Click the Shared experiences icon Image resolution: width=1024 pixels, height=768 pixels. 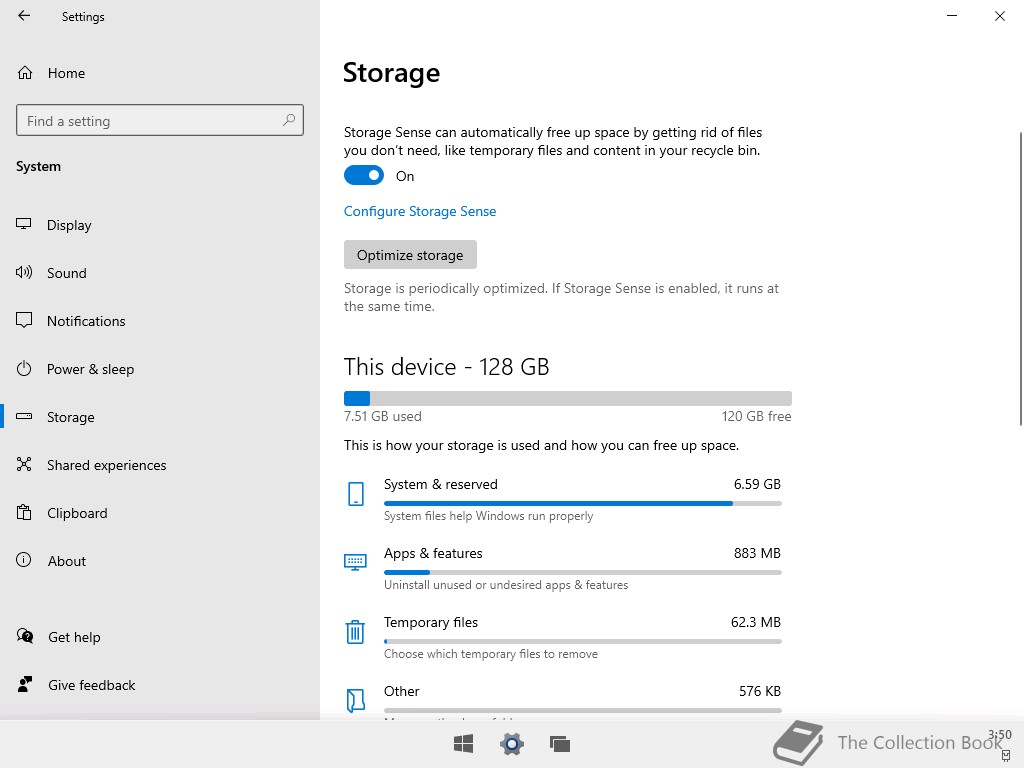(x=24, y=464)
